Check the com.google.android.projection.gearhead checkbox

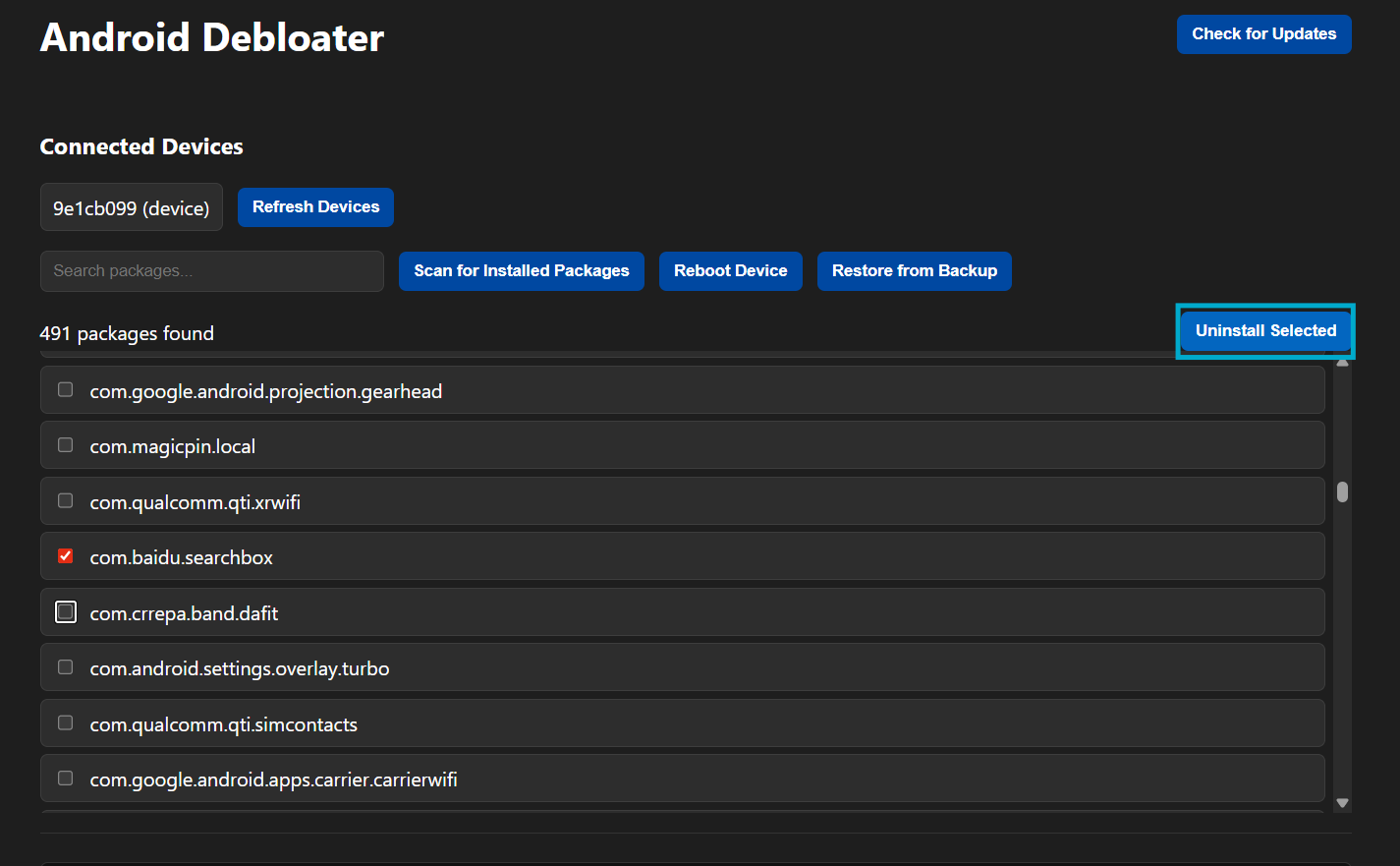65,390
